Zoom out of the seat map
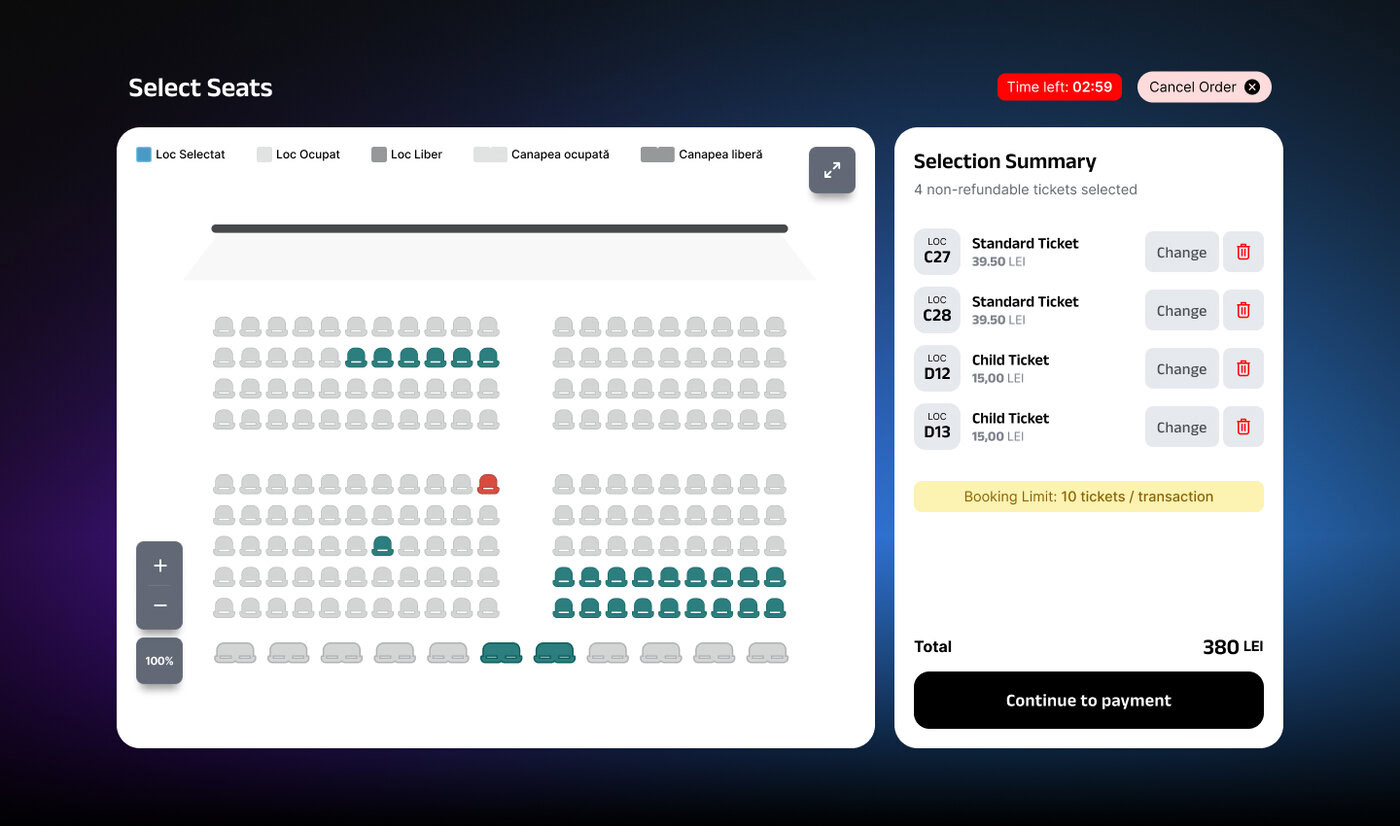 (160, 606)
